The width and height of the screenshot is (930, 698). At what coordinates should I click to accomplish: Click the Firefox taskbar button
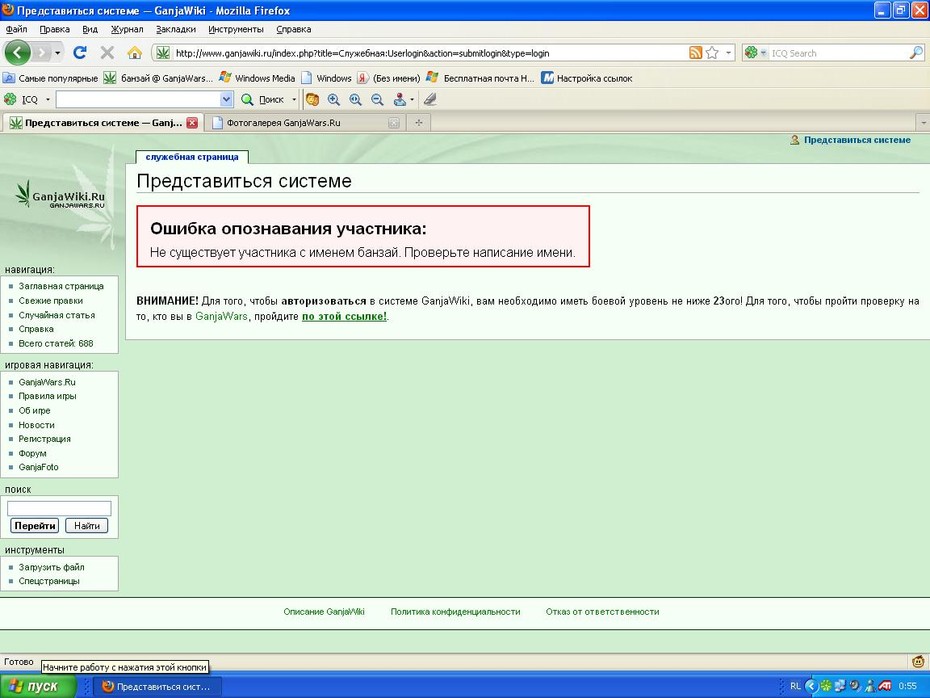click(158, 686)
